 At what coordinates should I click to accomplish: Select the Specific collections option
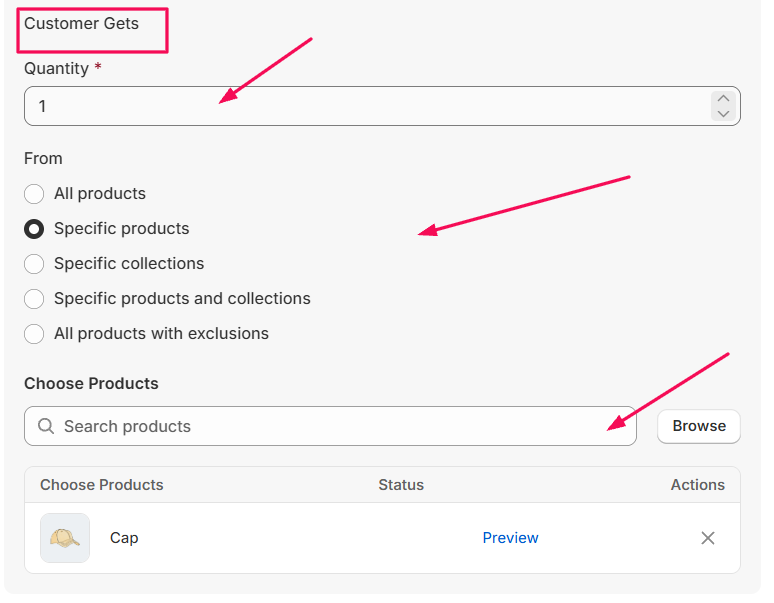point(34,264)
